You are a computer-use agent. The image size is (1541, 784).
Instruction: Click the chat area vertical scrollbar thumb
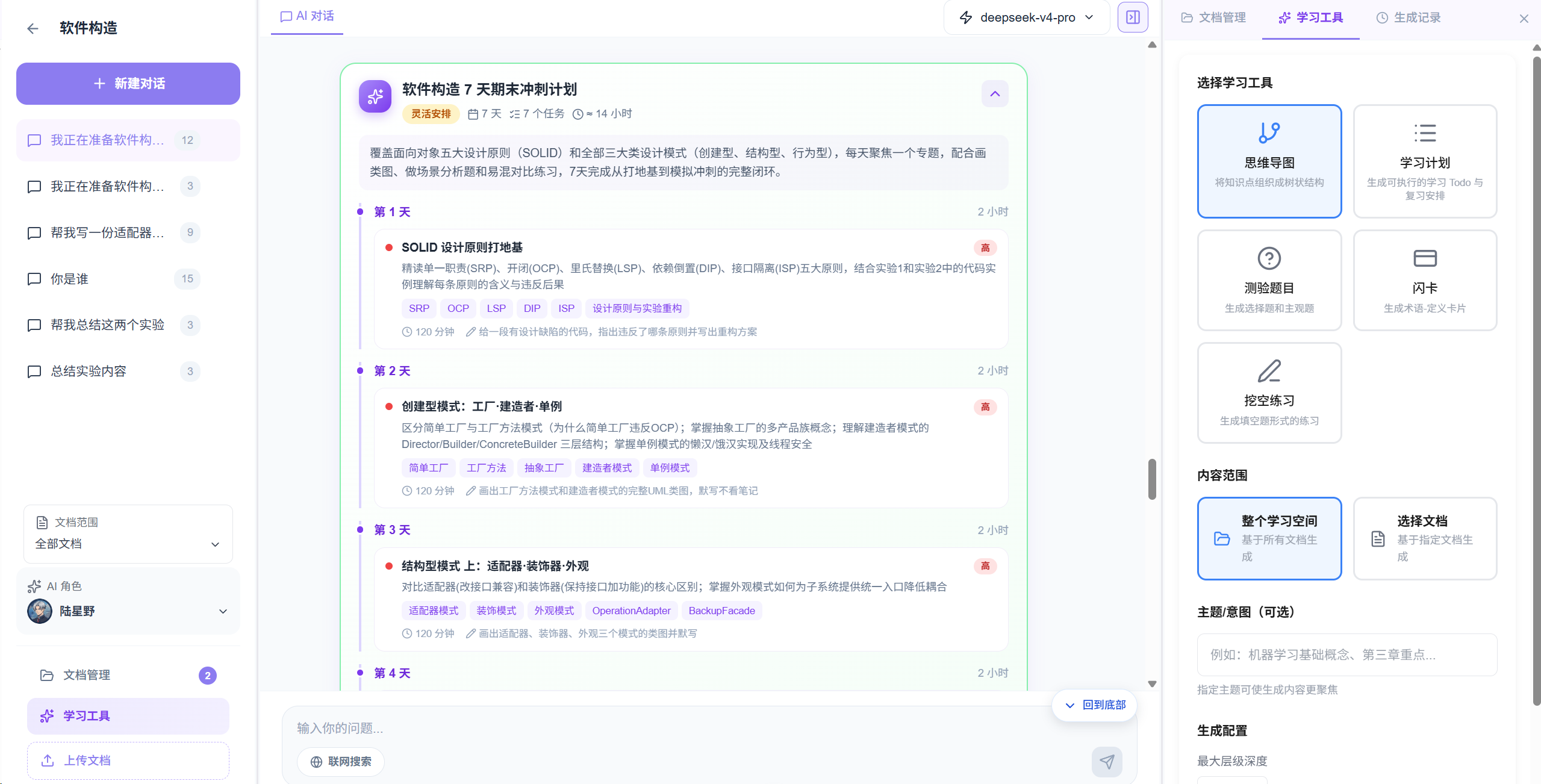tap(1152, 479)
